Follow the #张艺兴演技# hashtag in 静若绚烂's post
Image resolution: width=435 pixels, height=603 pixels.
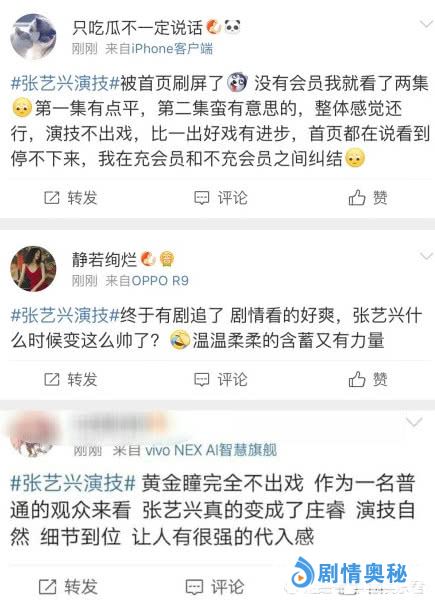click(65, 316)
